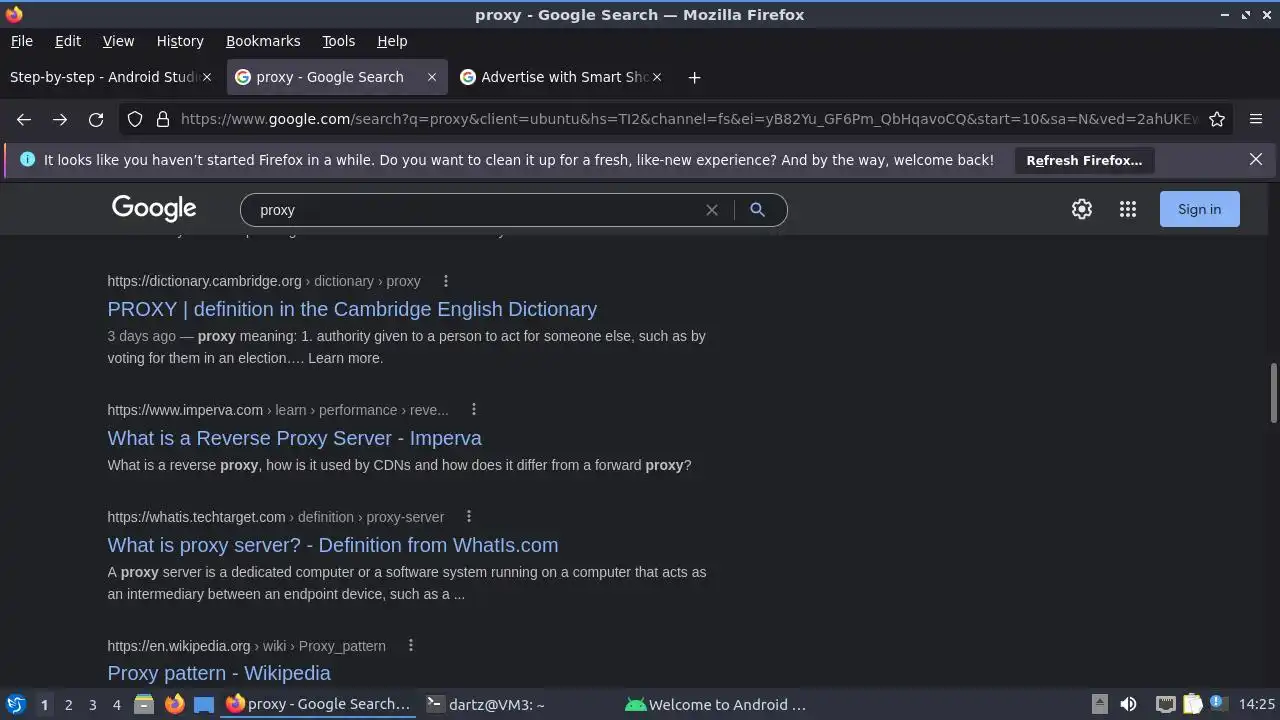Focus the Welcome to Android taskbar entry
This screenshot has height=720, width=1280.
pos(716,705)
